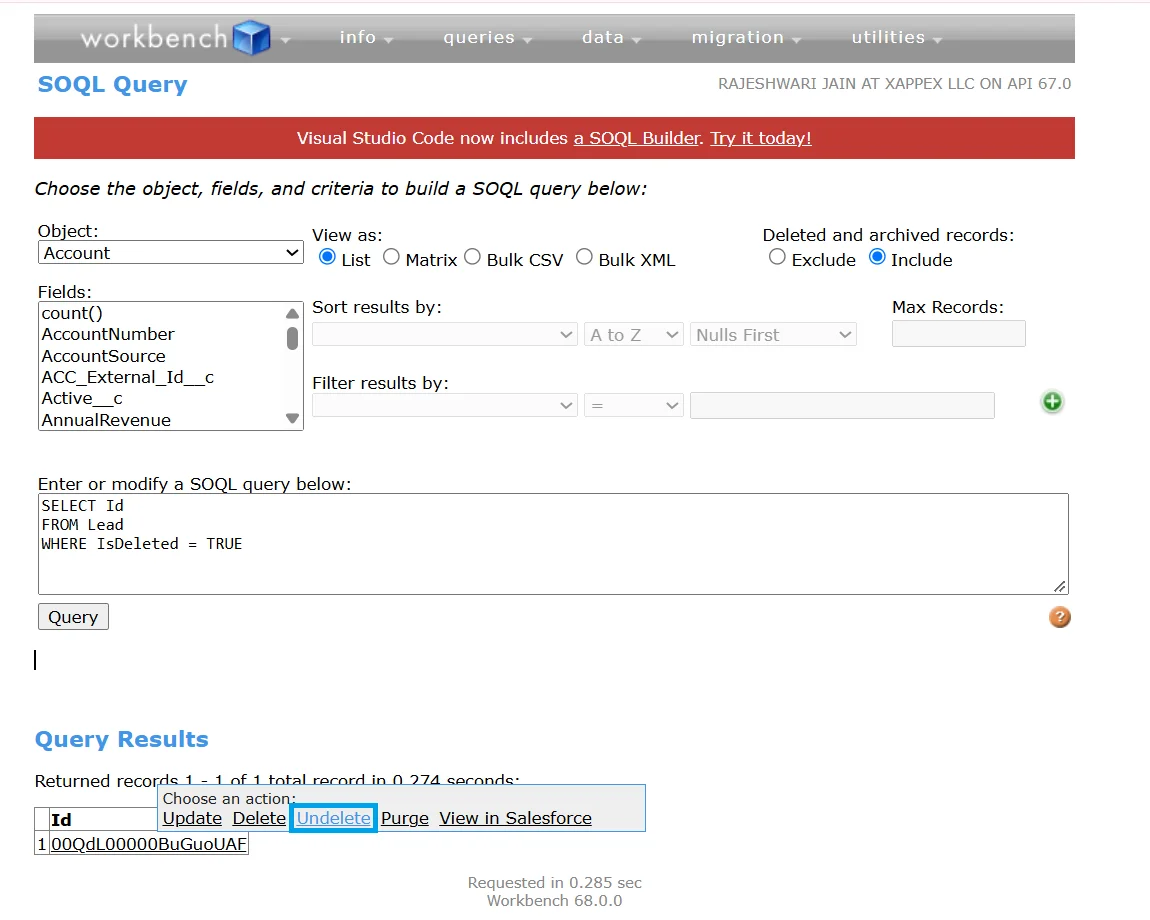The width and height of the screenshot is (1150, 920).
Task: Select count() in the Fields list
Action: (161, 313)
